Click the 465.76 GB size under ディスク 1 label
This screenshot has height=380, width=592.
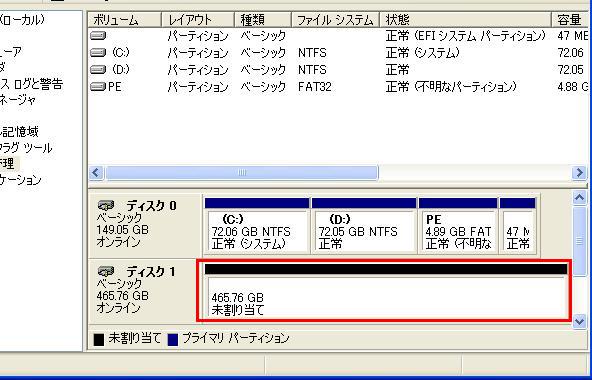point(122,295)
